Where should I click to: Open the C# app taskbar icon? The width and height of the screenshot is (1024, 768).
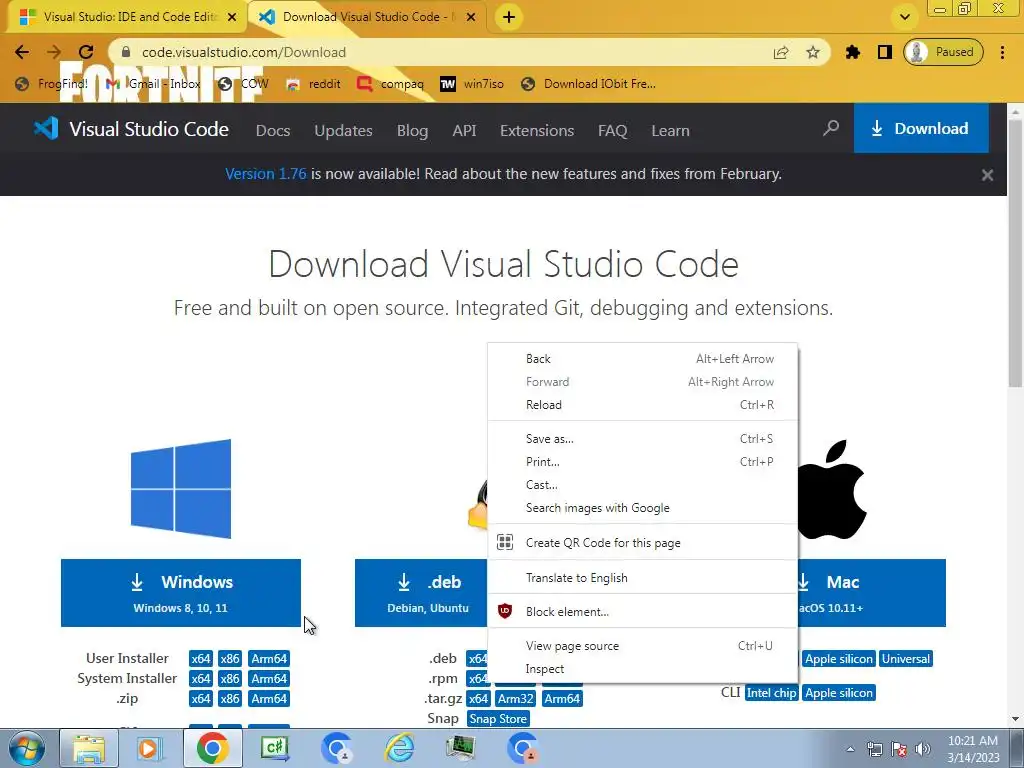274,748
